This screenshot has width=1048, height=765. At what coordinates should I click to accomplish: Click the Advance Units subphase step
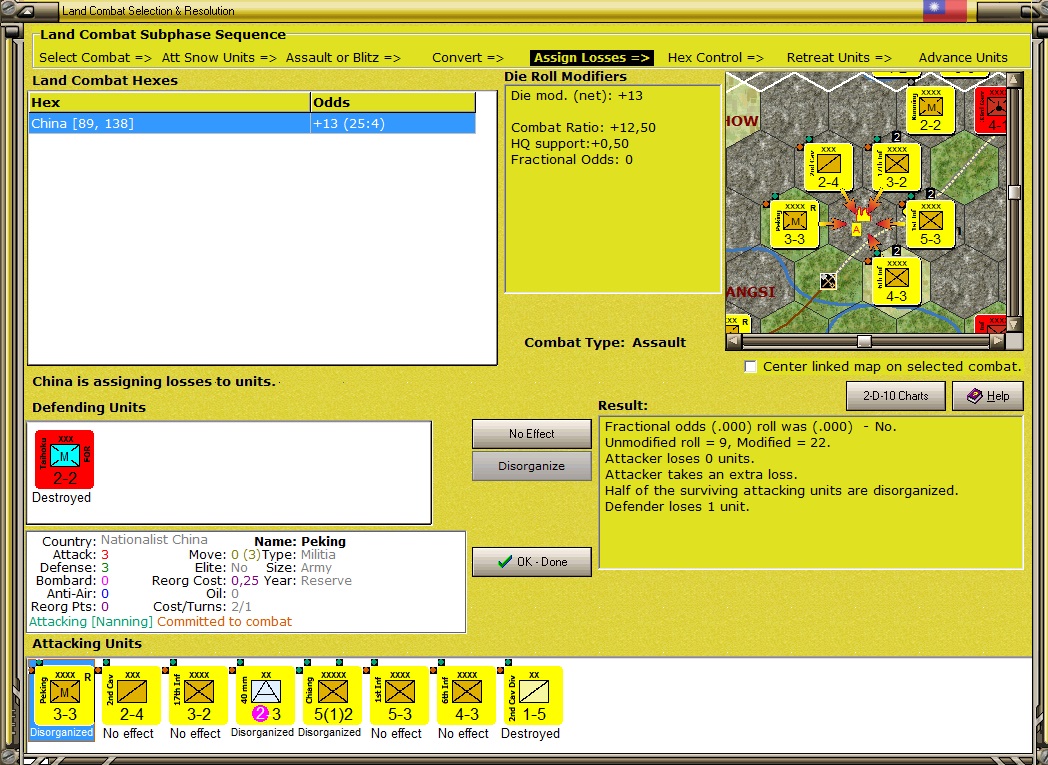[x=963, y=58]
